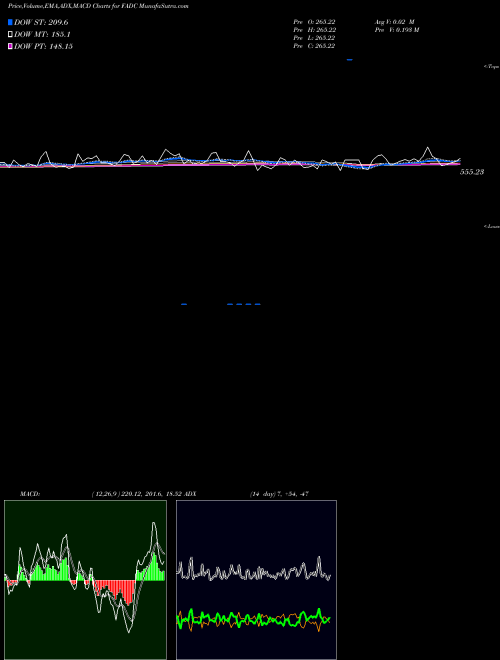Click the 'Pre C: 265.22' value
The width and height of the screenshot is (500, 660).
314,46
